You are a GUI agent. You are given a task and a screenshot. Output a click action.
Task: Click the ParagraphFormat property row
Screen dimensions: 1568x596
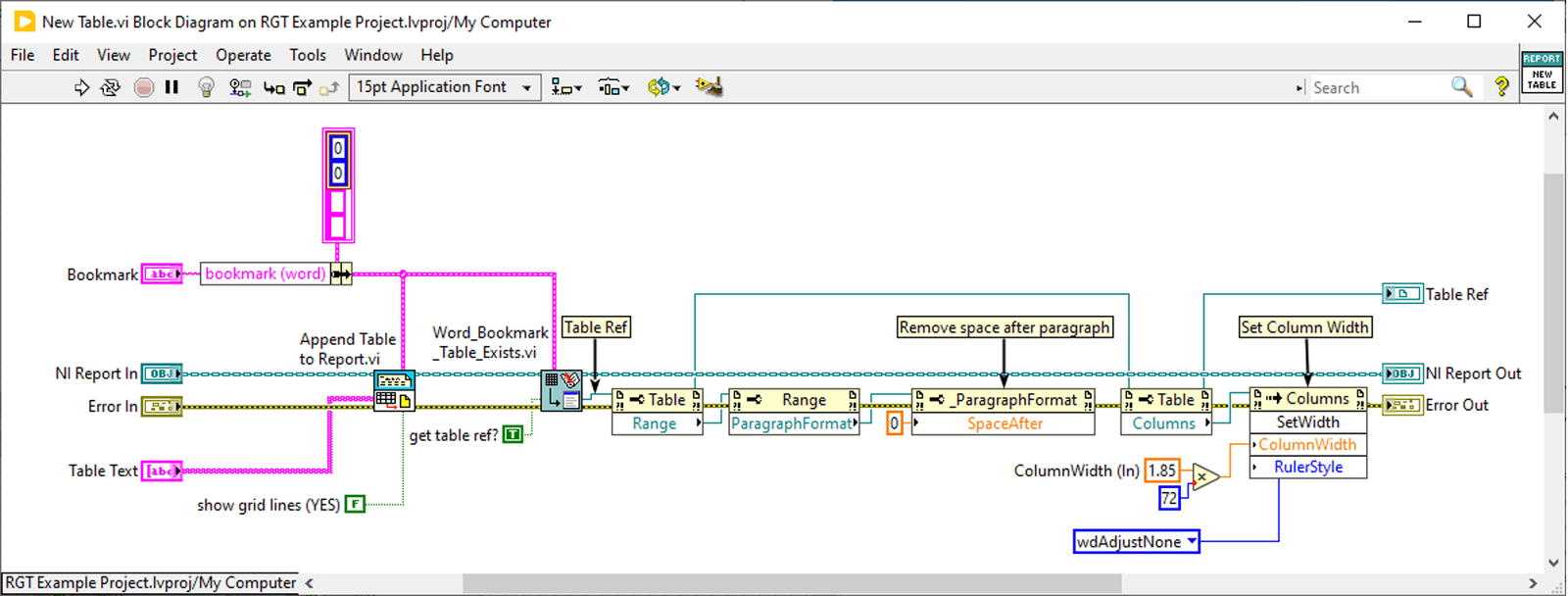pos(795,423)
